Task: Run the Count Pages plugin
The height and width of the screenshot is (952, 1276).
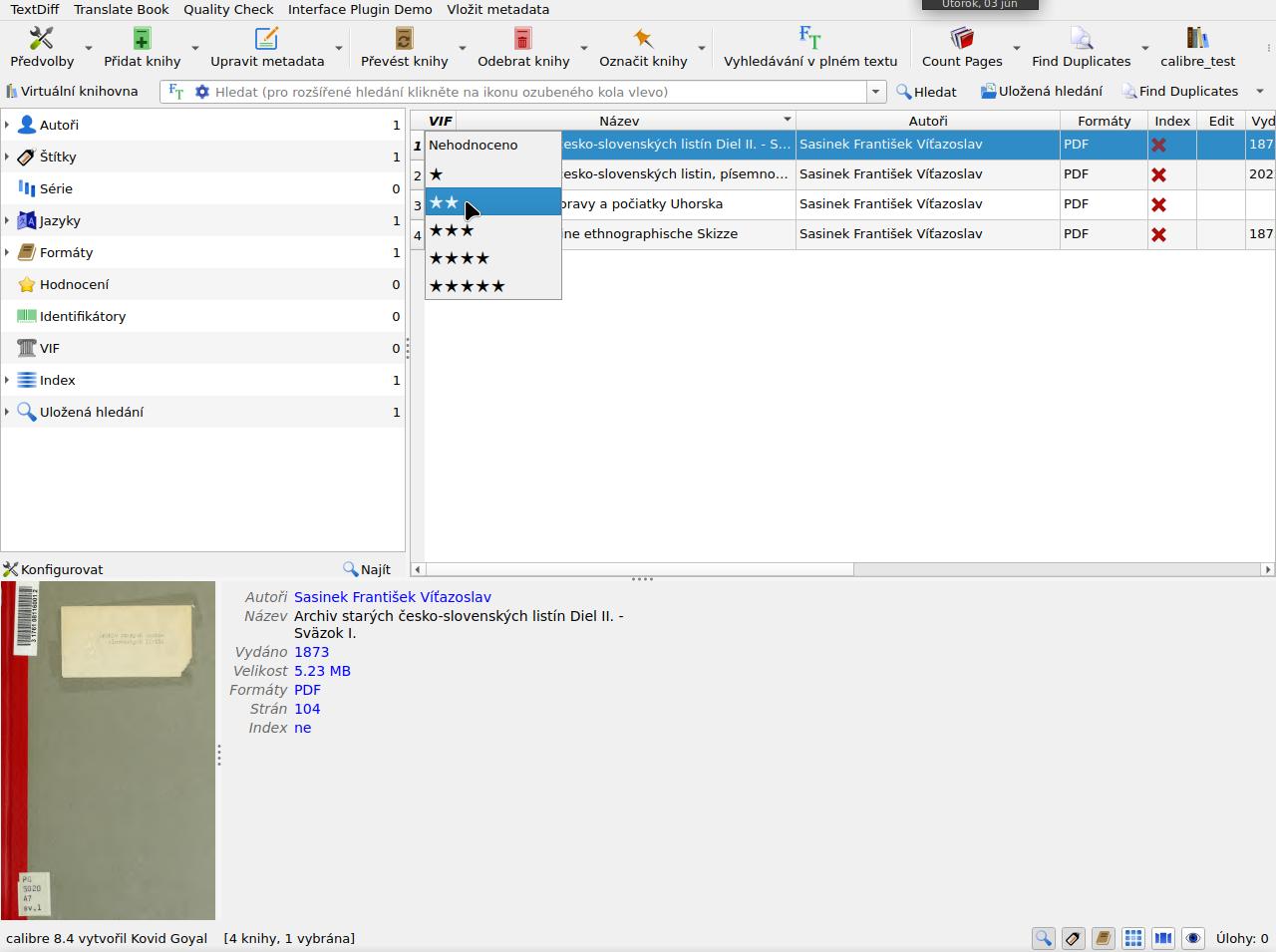Action: (x=962, y=47)
